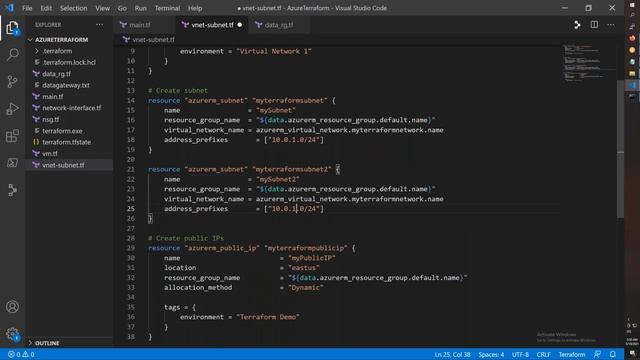This screenshot has width=640, height=360.
Task: Open the Terminal menu
Action: tap(167, 8)
